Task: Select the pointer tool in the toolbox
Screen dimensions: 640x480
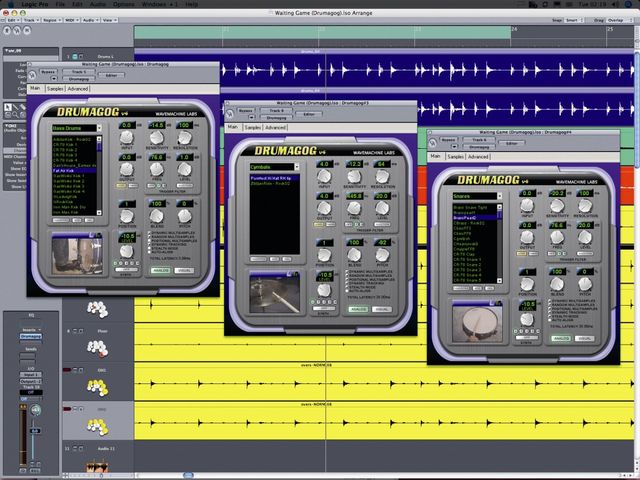Action: tap(8, 107)
